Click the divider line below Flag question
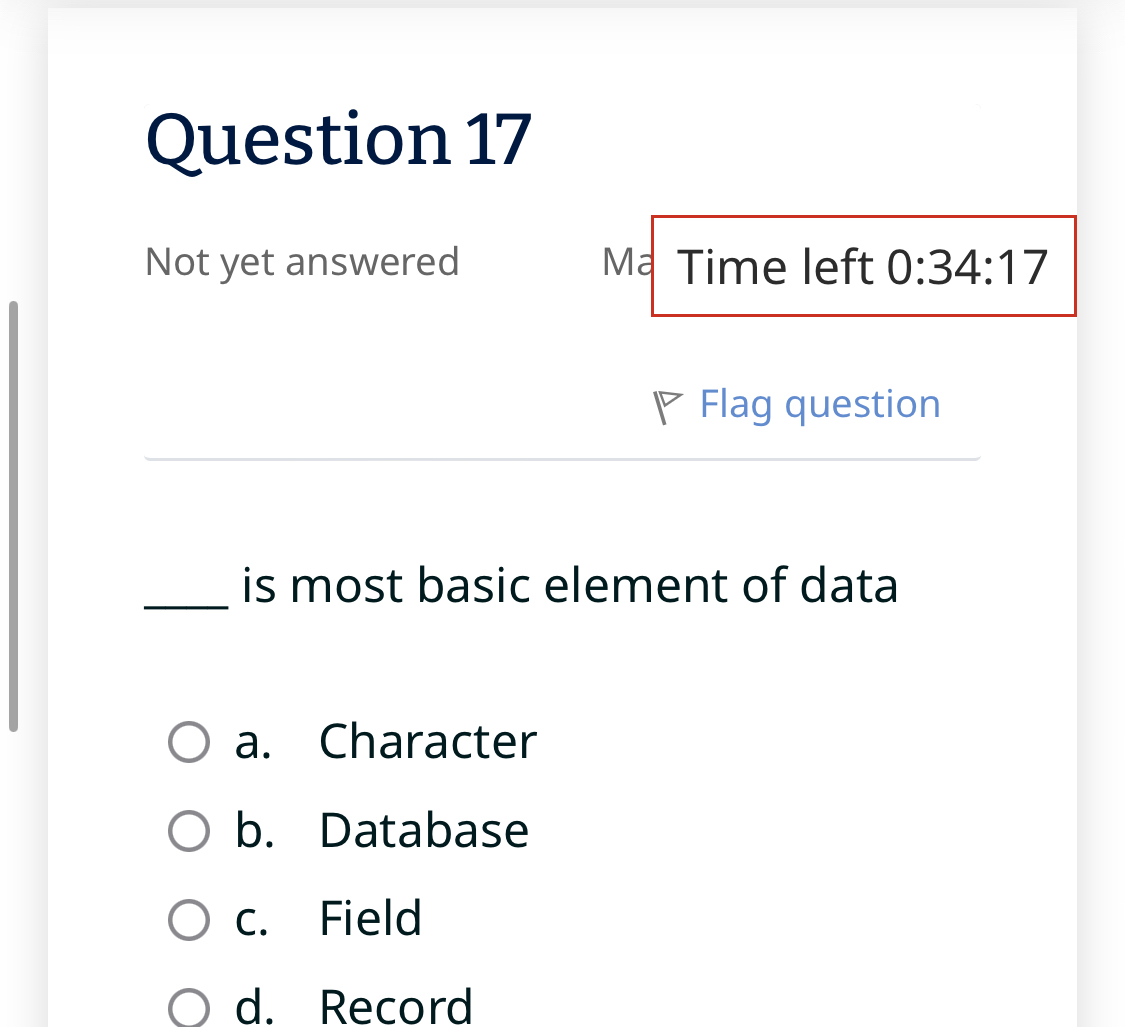Screen dimensions: 1125x1027 (562, 459)
